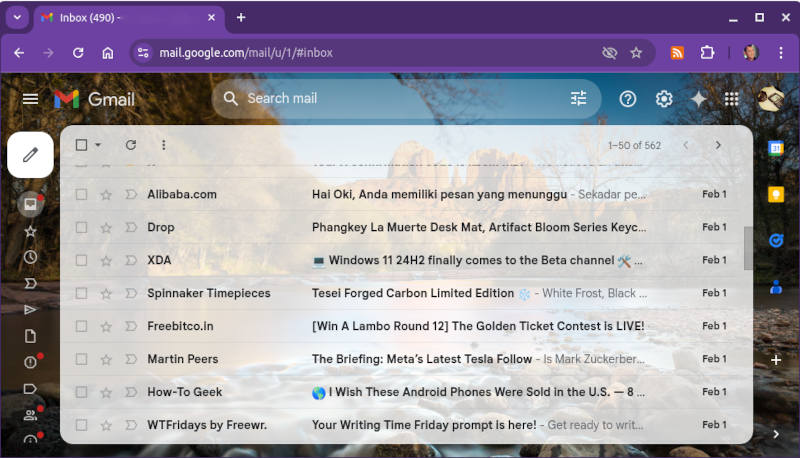Open Google apps grid
Viewport: 800px width, 458px height.
pos(732,99)
